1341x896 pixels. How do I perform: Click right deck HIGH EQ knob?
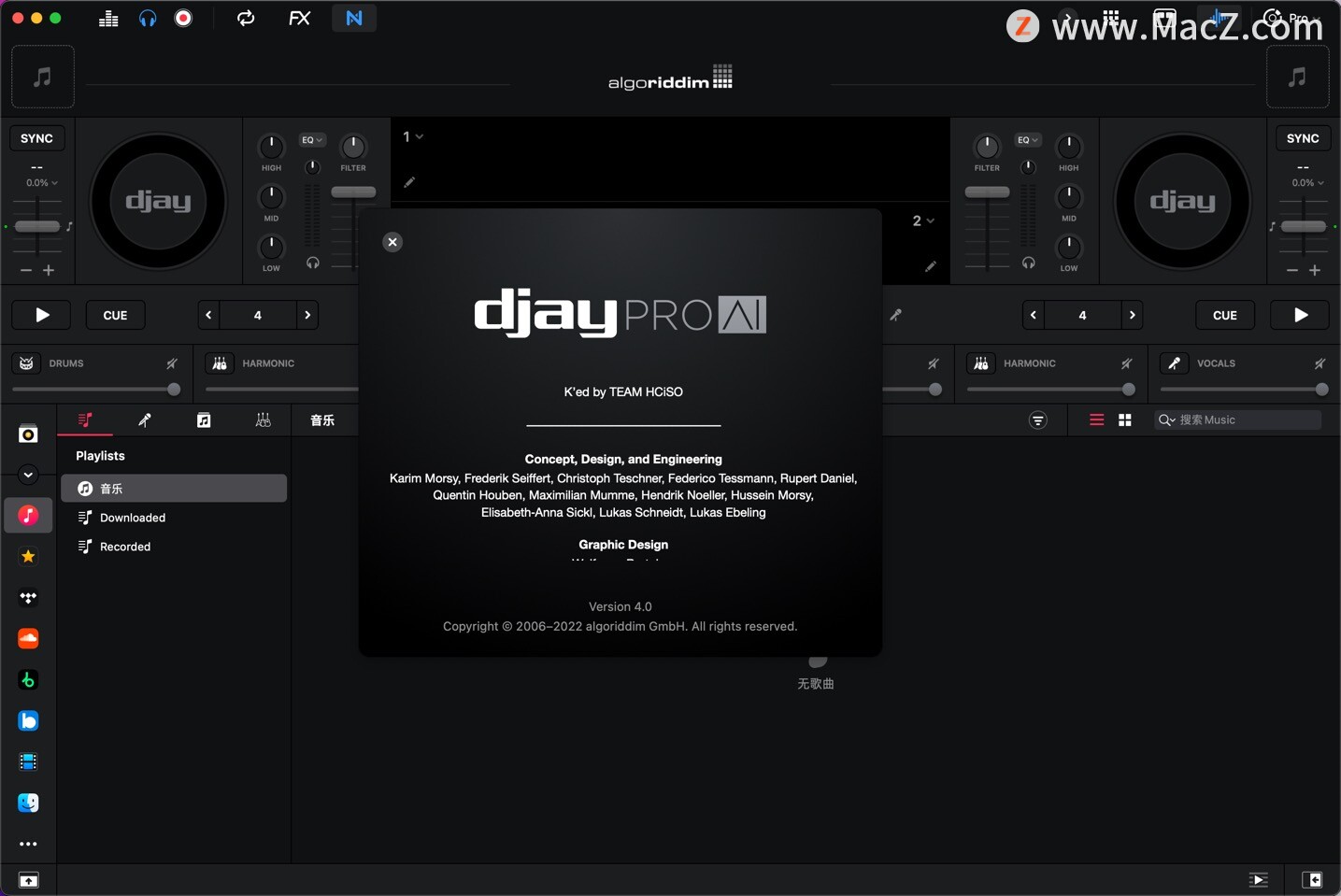tap(1069, 147)
